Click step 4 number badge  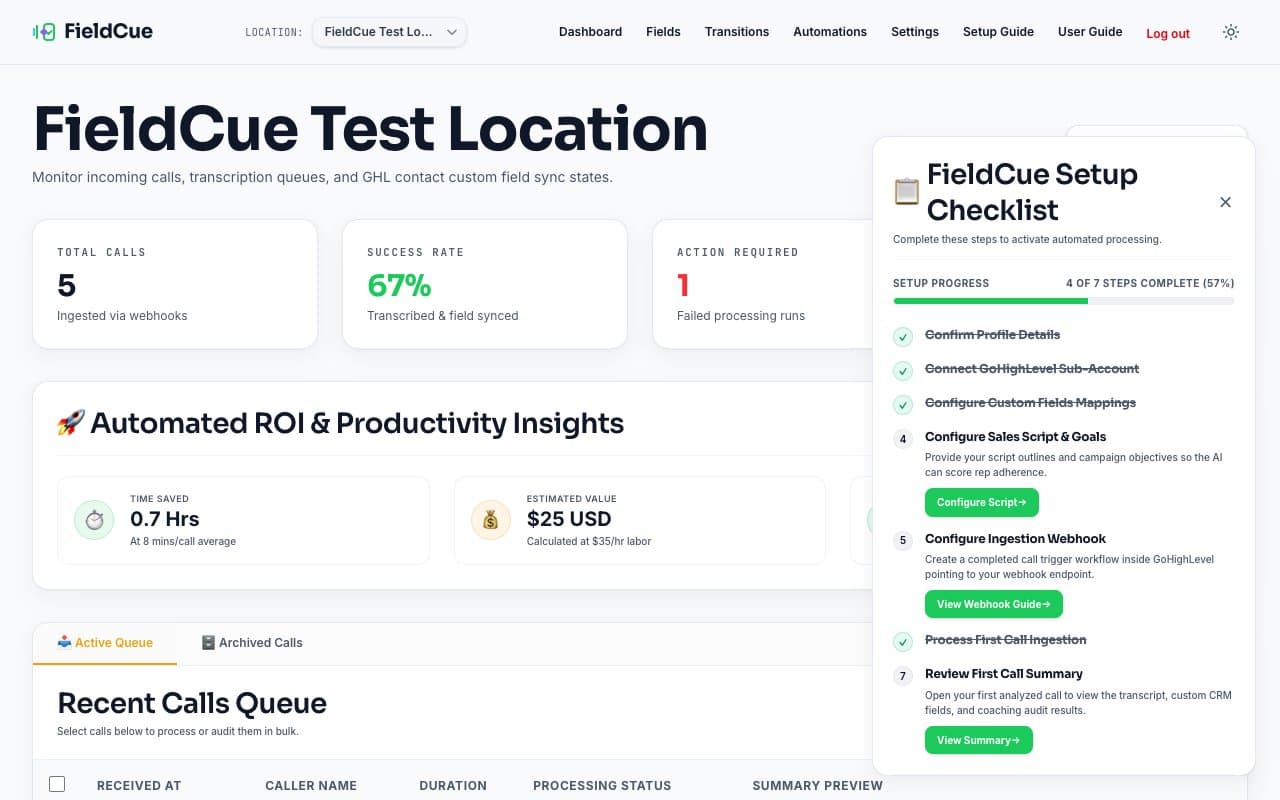click(903, 439)
